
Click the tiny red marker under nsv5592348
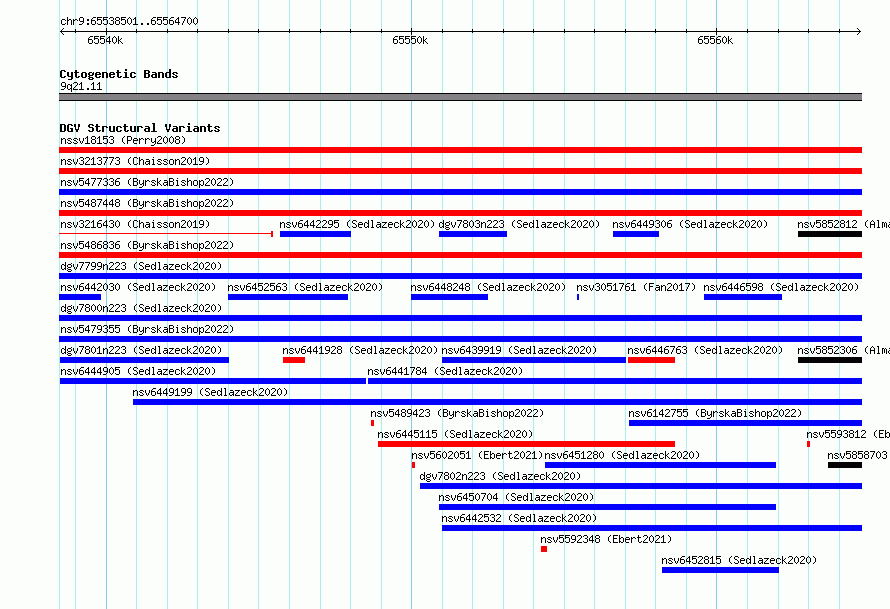544,549
